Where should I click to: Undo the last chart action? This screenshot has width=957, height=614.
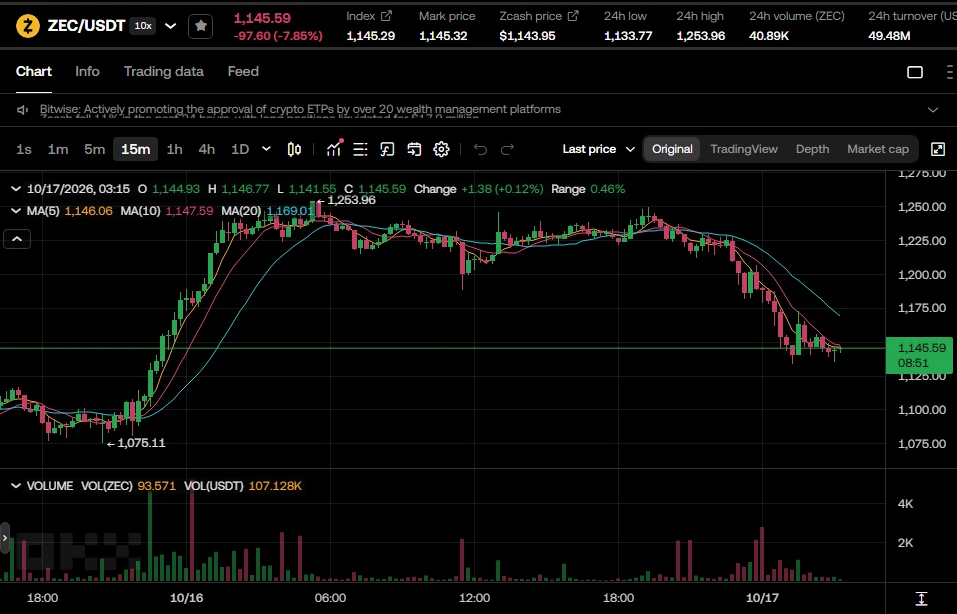click(480, 149)
